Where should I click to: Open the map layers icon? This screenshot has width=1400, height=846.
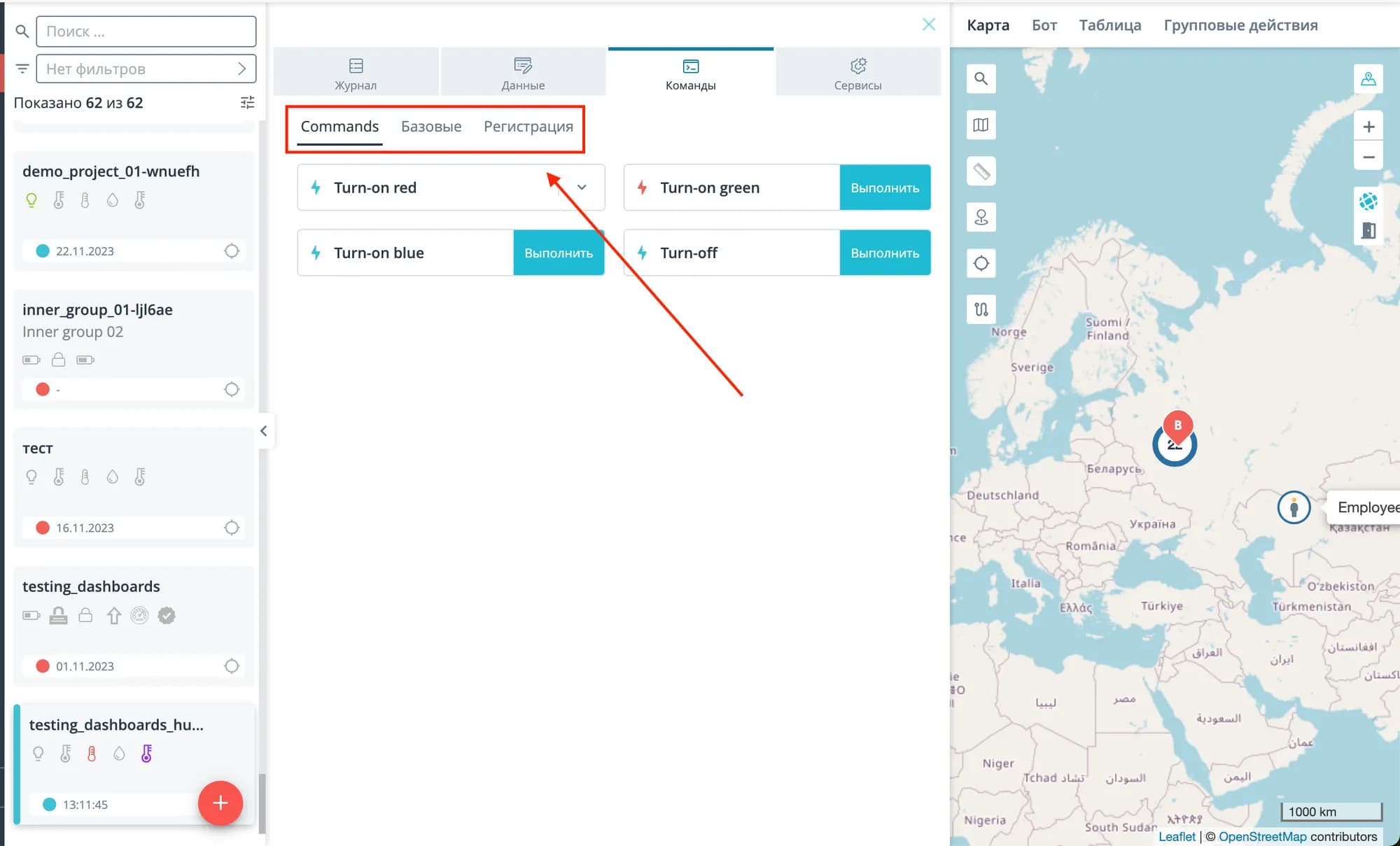981,125
